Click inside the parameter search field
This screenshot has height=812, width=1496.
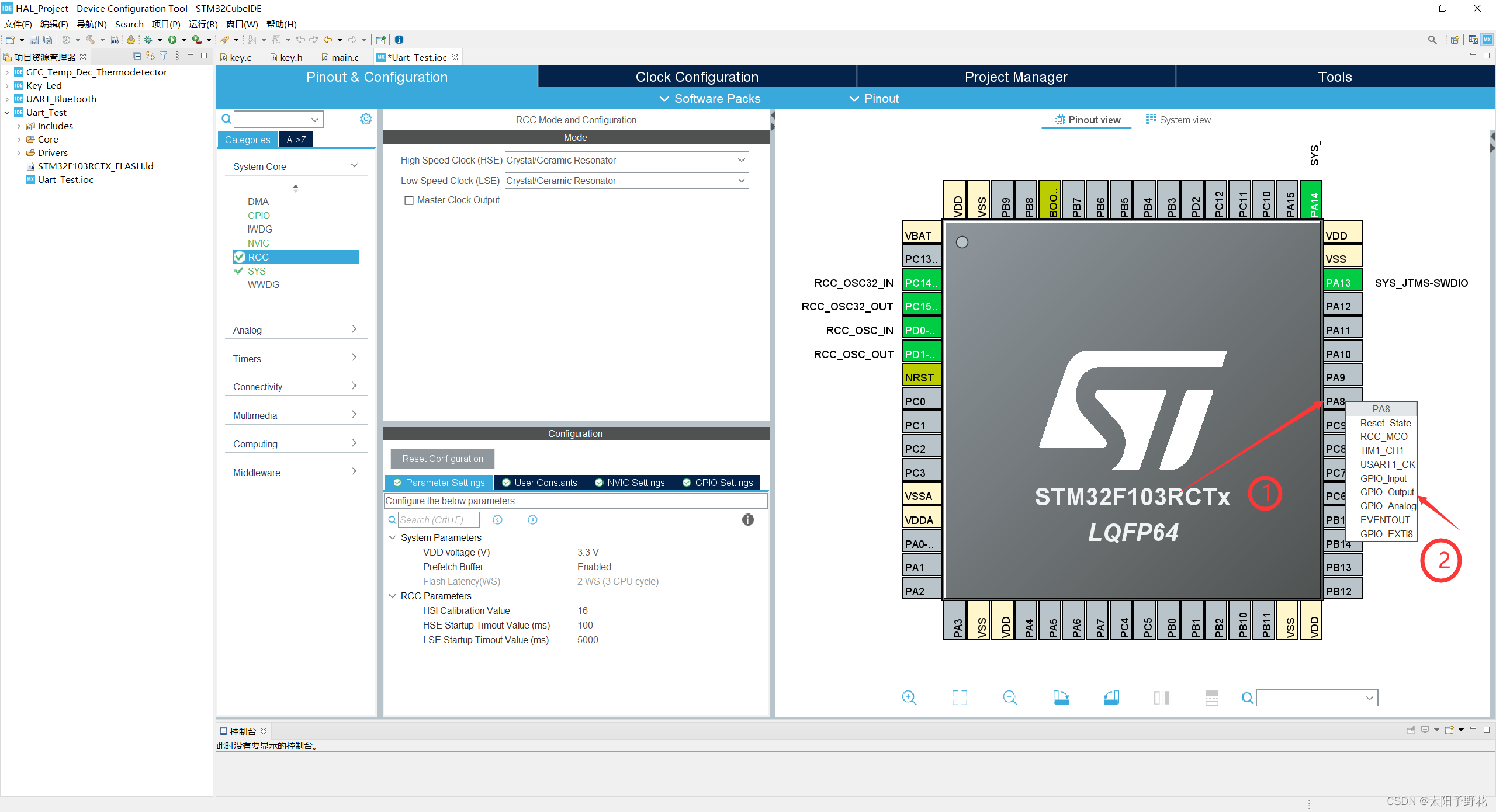pyautogui.click(x=439, y=519)
